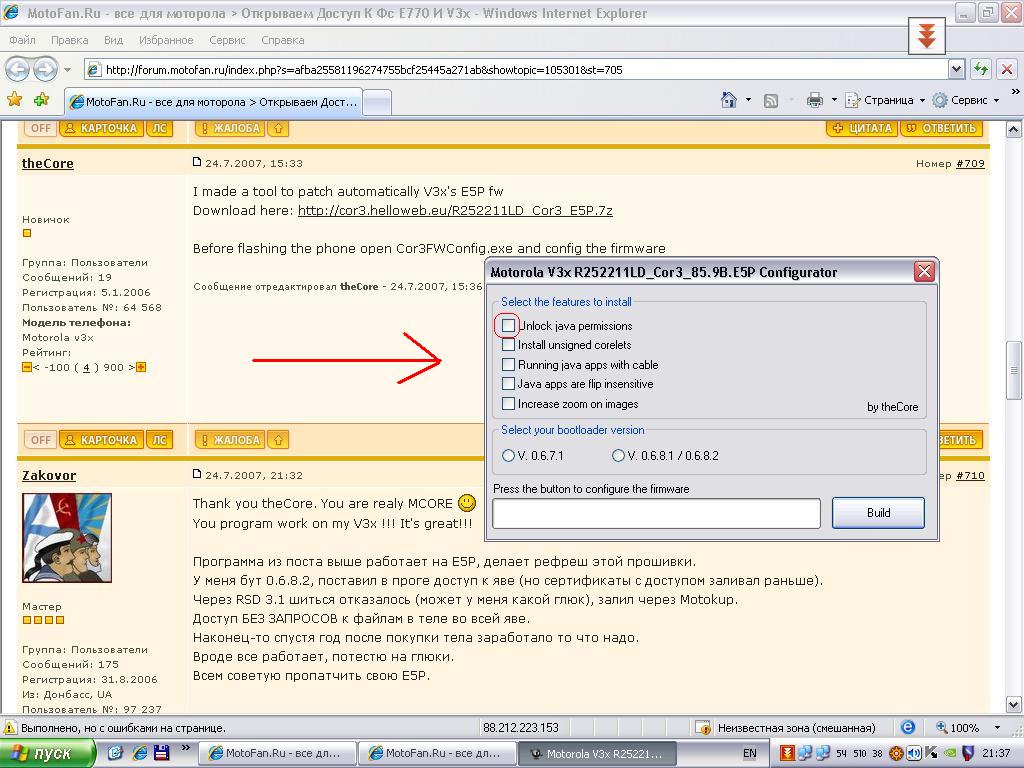The width and height of the screenshot is (1024, 768).
Task: Click the ЛС button above Zakovor post
Action: coord(159,440)
